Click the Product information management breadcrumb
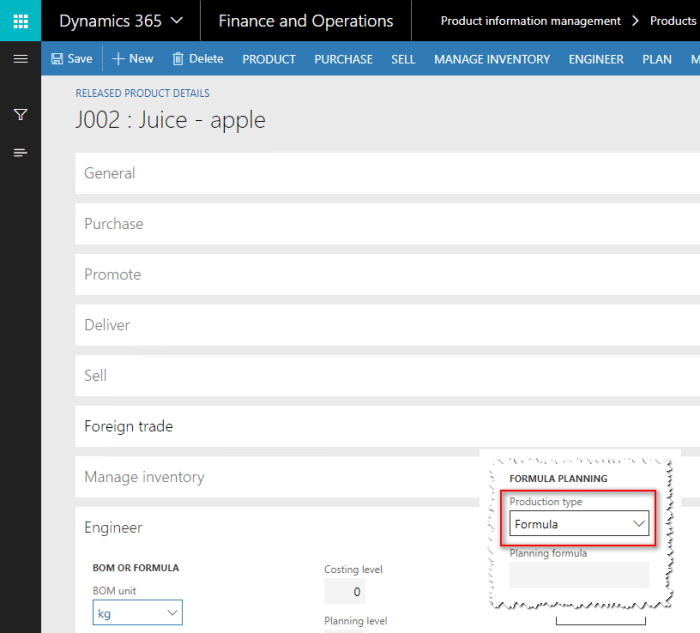This screenshot has width=700, height=633. point(530,21)
